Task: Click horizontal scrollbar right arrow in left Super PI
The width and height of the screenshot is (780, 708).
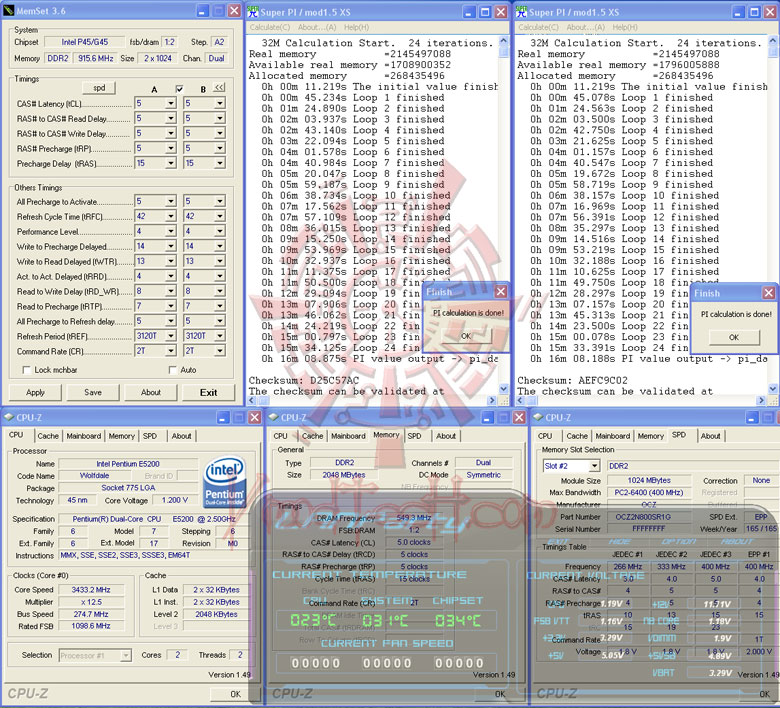Action: [x=492, y=400]
